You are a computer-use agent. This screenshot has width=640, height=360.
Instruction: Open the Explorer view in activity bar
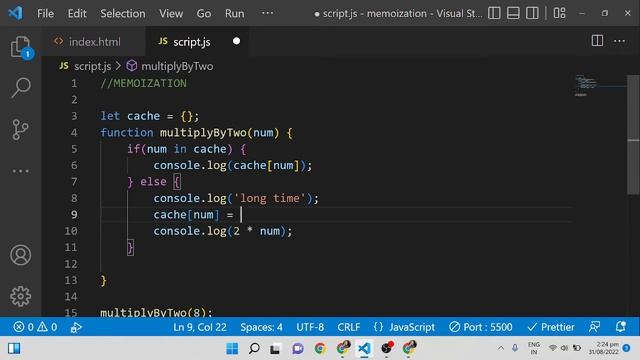[x=20, y=47]
